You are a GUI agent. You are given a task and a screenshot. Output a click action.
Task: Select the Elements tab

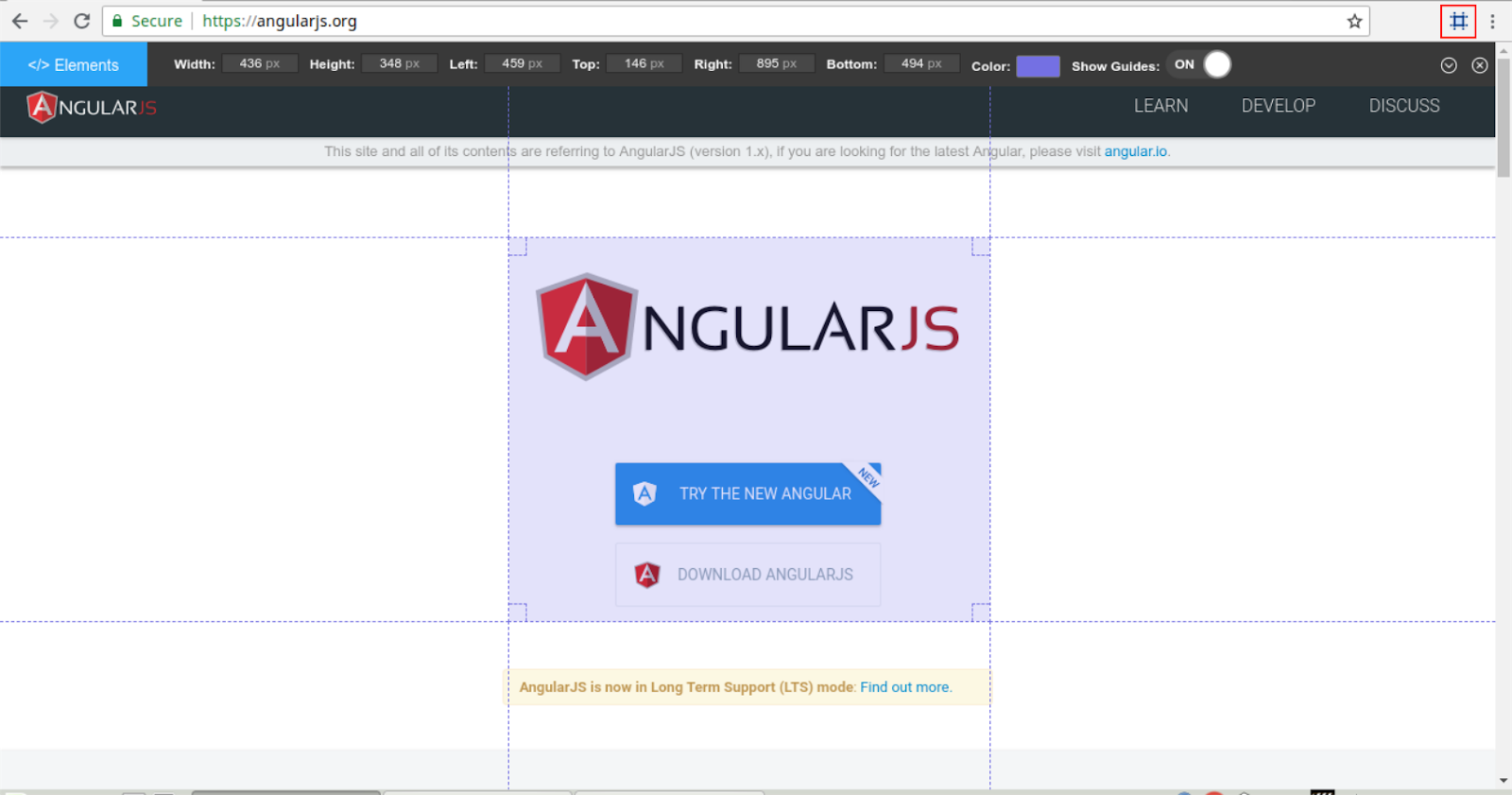(x=74, y=64)
